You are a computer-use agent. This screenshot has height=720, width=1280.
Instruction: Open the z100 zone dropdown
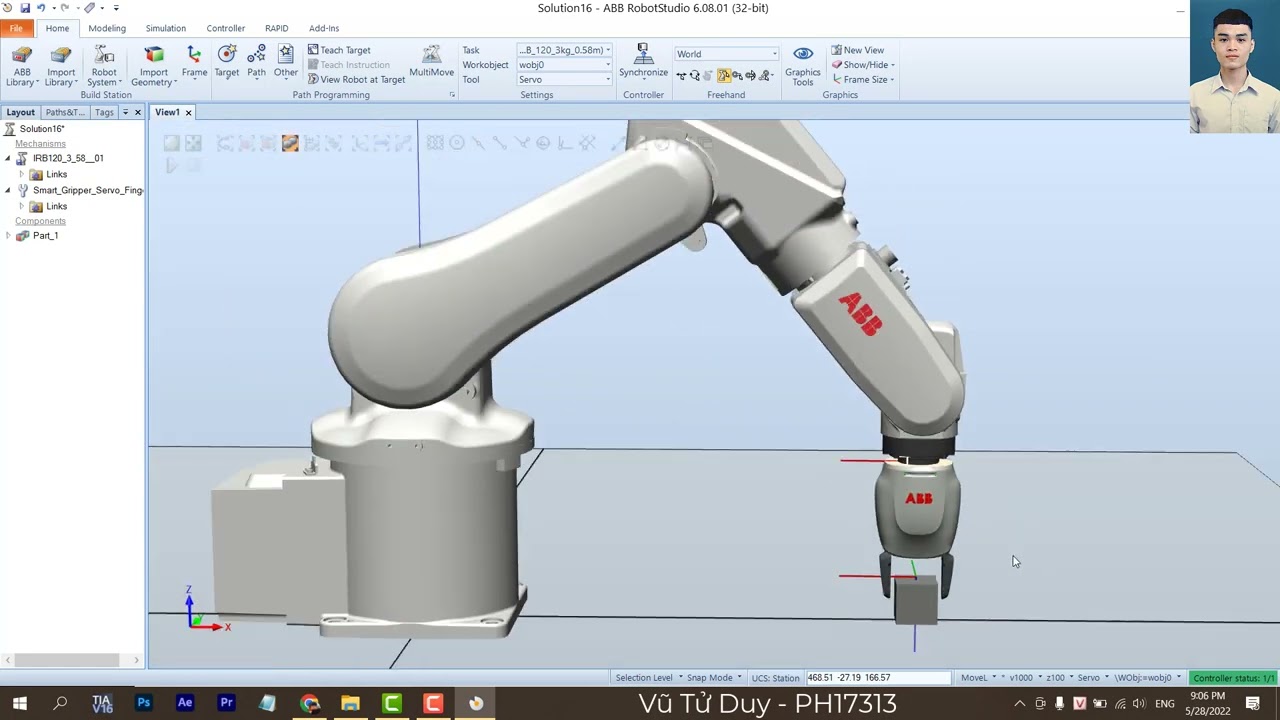[1059, 678]
